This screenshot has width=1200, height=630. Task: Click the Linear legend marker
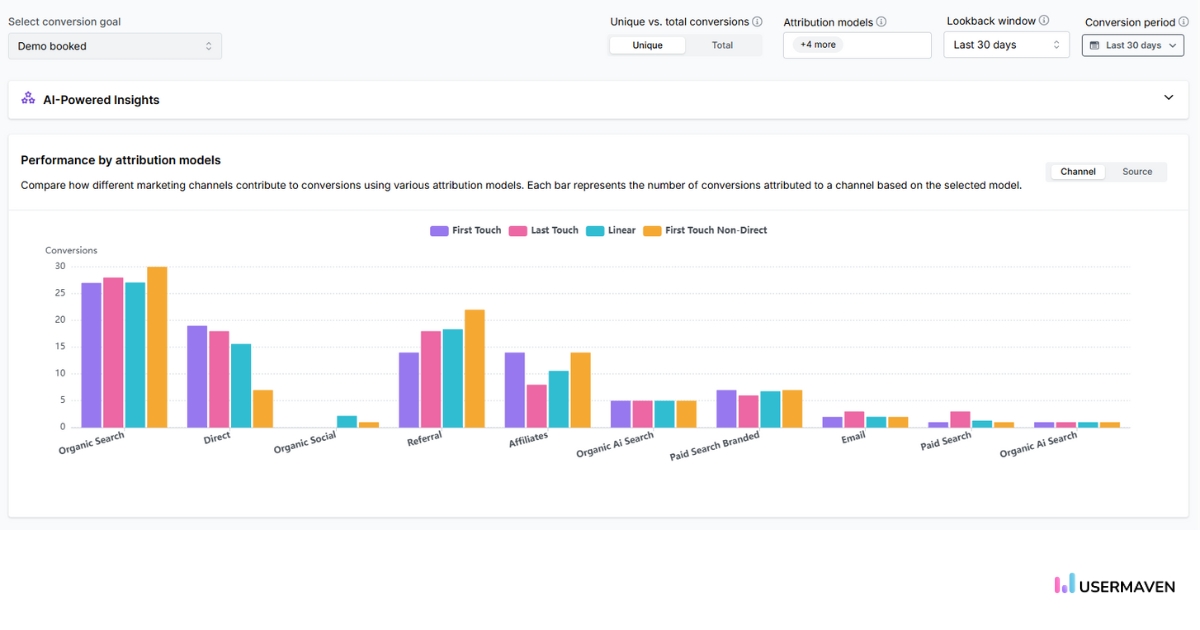click(x=597, y=230)
